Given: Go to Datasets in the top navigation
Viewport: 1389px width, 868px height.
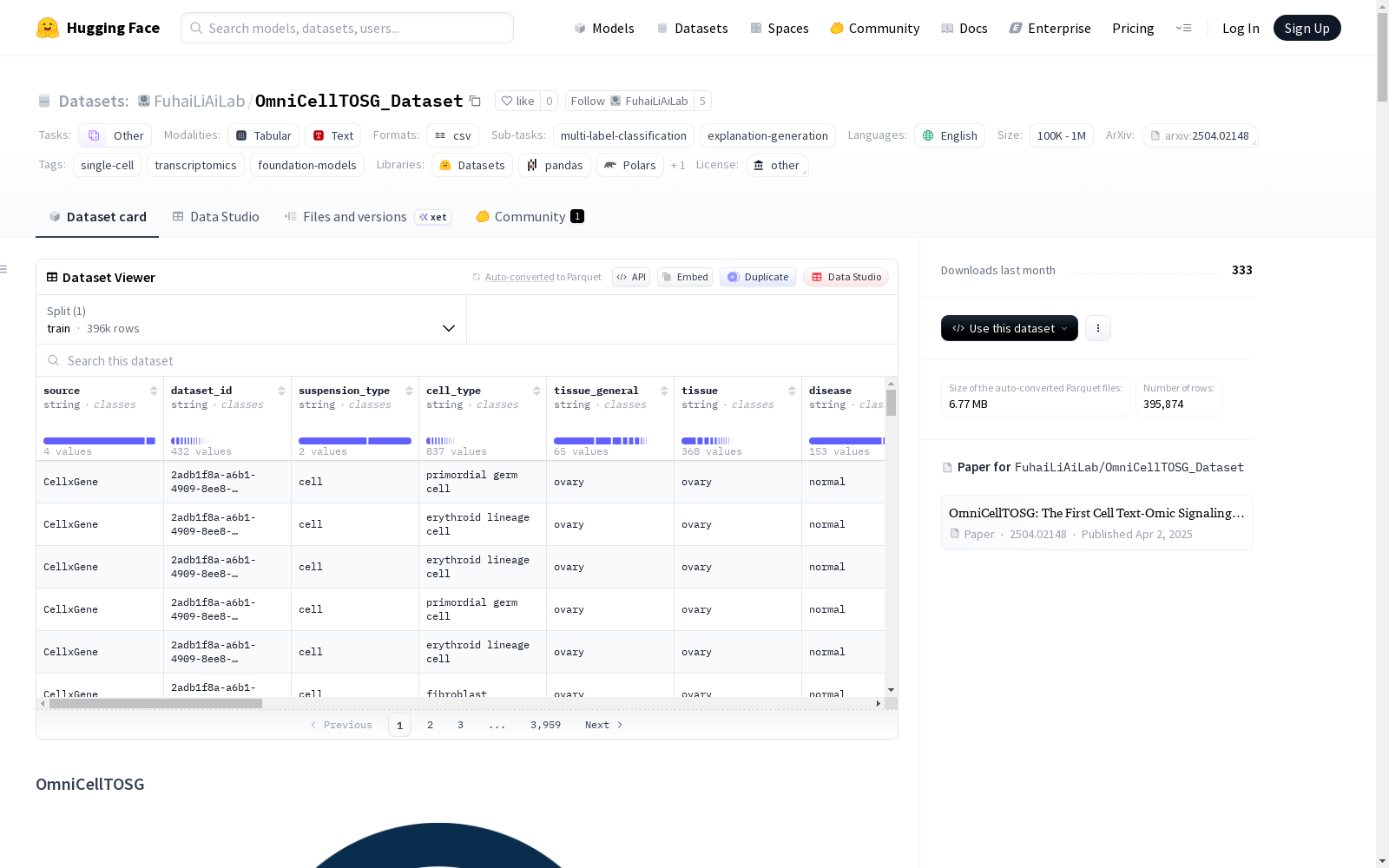Looking at the screenshot, I should click(692, 28).
